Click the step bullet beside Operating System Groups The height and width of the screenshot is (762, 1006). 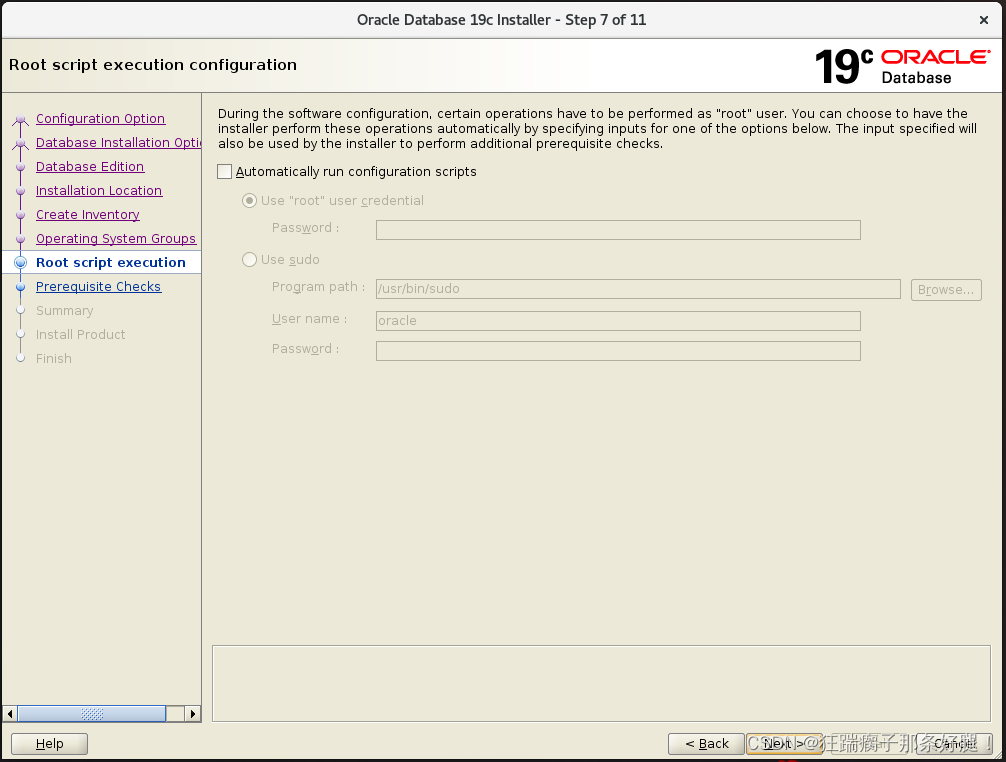point(21,239)
